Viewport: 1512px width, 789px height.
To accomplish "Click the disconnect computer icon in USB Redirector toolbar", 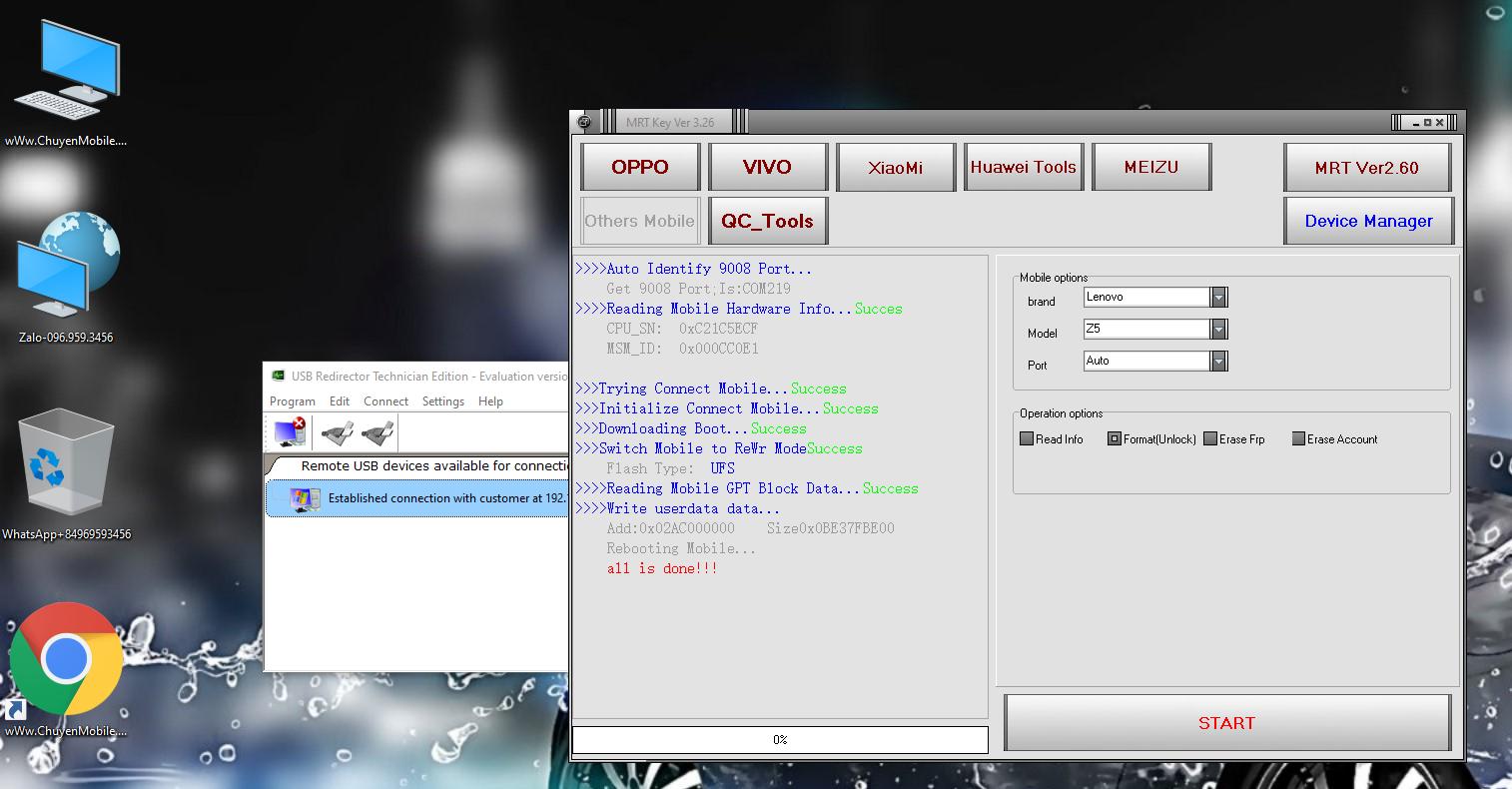I will tap(290, 433).
